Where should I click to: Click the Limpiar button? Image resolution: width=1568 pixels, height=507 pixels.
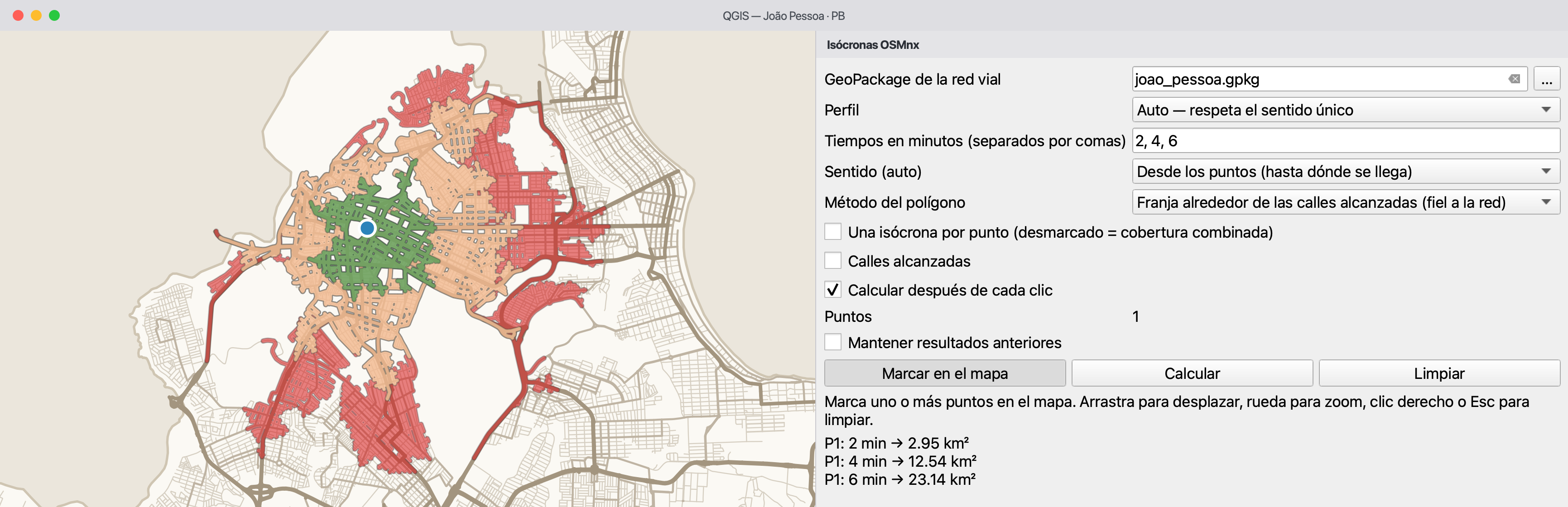[x=1439, y=373]
